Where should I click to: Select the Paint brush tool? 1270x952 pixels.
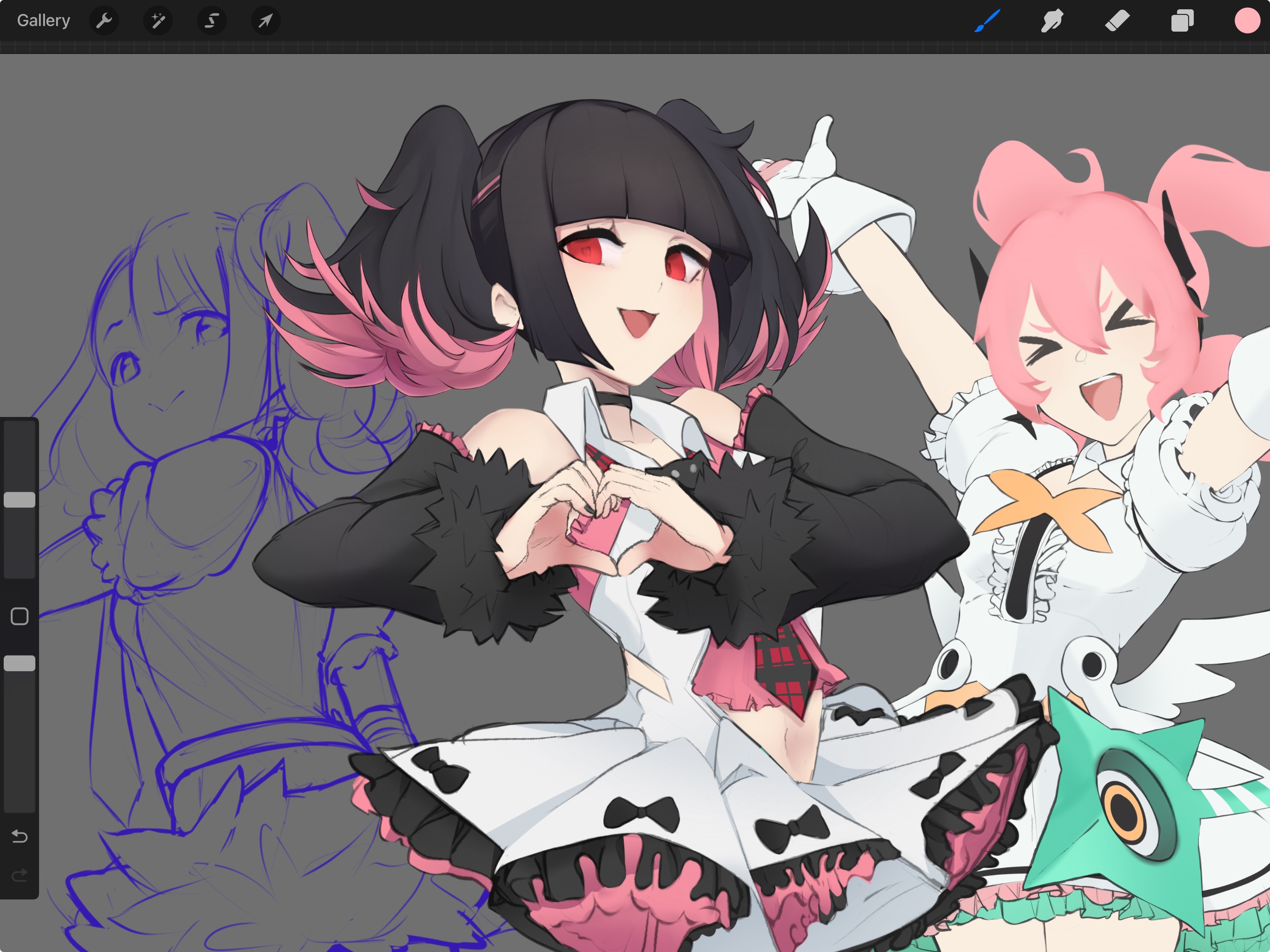click(987, 21)
